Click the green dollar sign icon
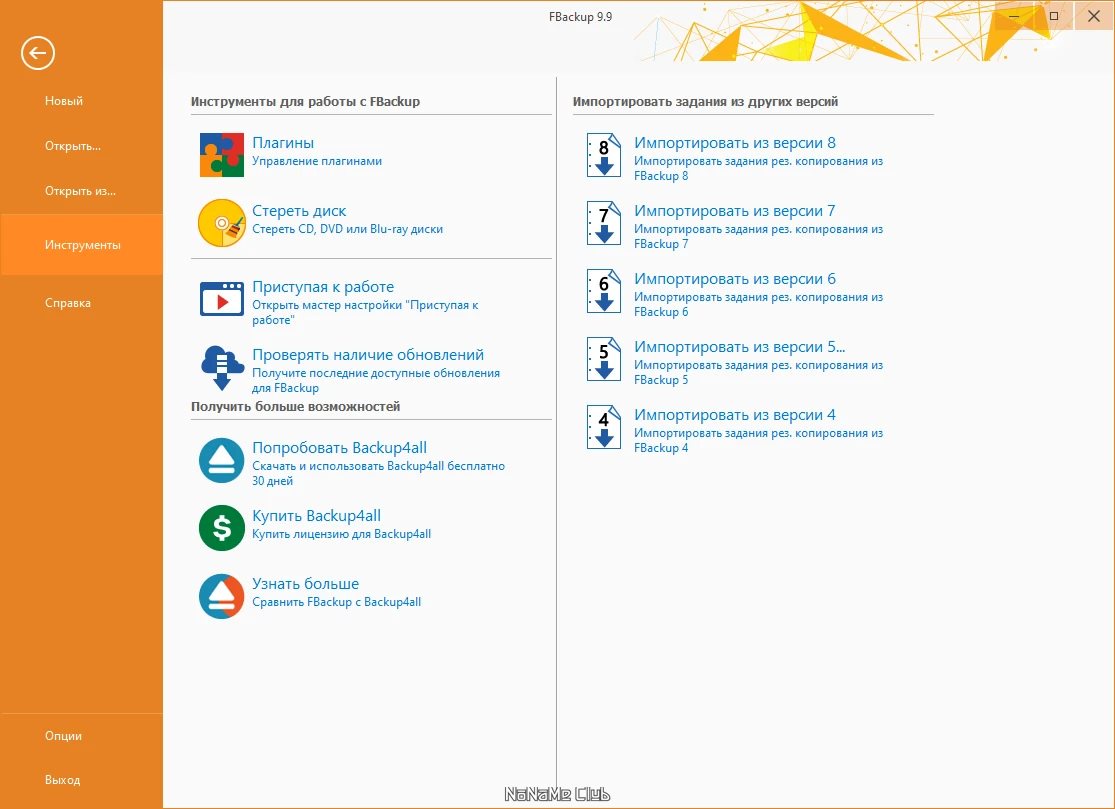Screen dimensions: 1115x809 click(x=222, y=528)
